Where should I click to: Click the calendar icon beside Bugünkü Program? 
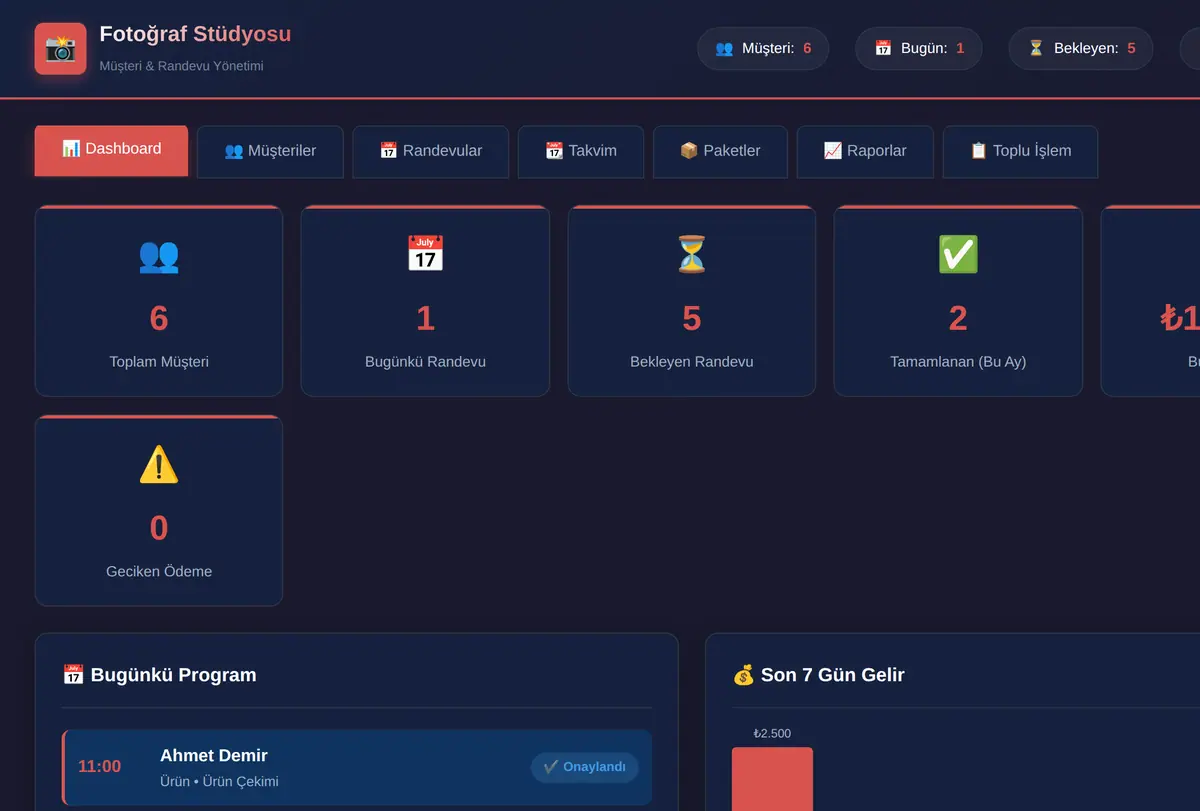pyautogui.click(x=73, y=675)
